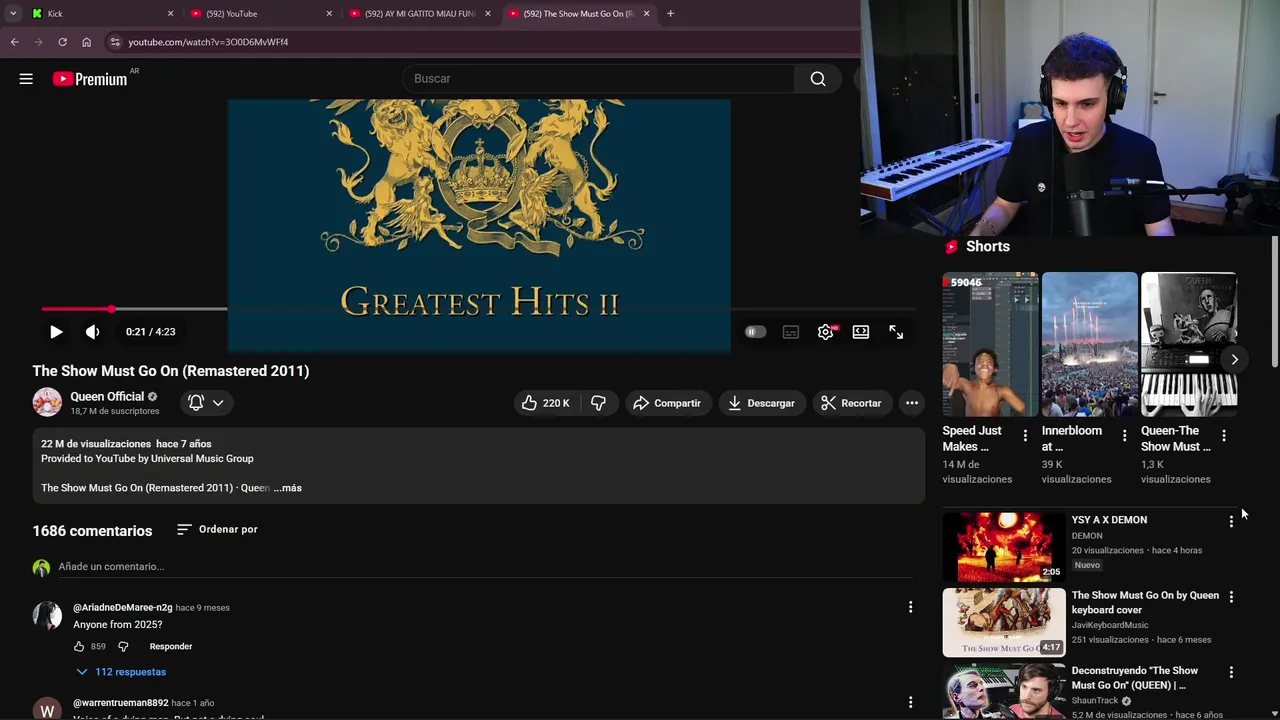The width and height of the screenshot is (1280, 720).
Task: Click the Recortar clip button
Action: [x=851, y=403]
